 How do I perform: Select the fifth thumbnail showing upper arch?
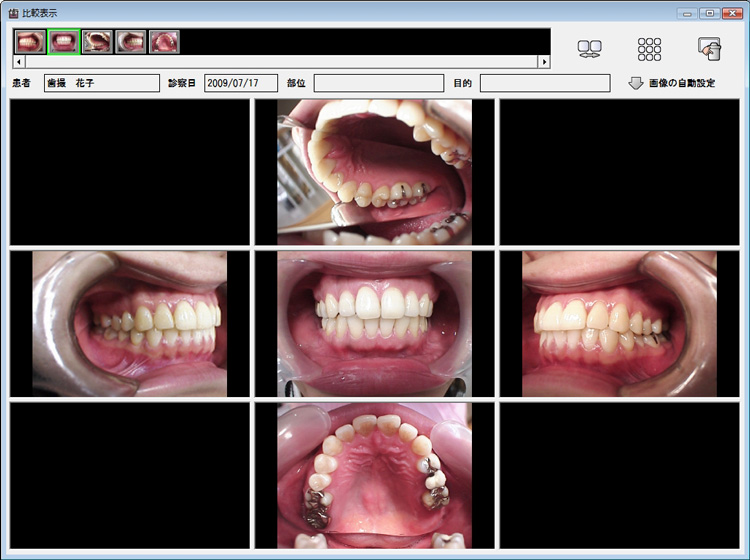click(164, 42)
